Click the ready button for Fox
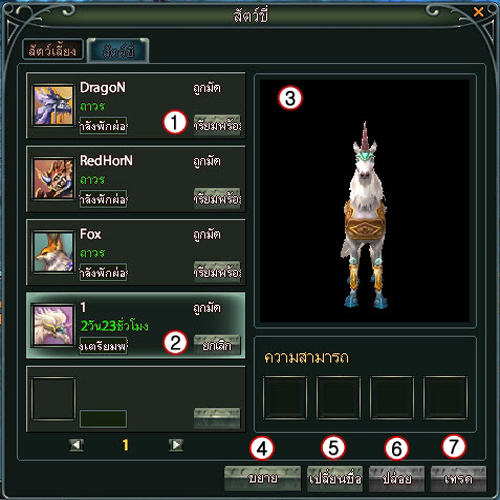 [217, 272]
